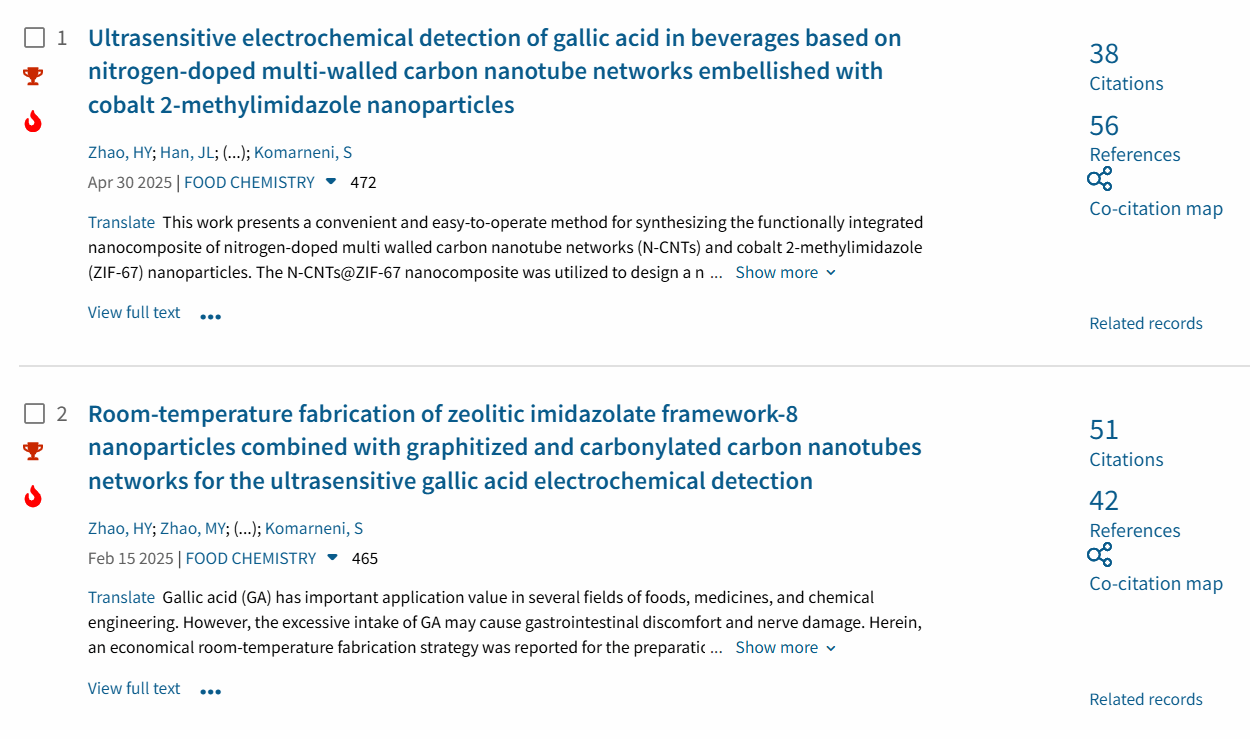Open Related records for record 2
Viewport: 1250px width, 739px height.
click(x=1146, y=699)
